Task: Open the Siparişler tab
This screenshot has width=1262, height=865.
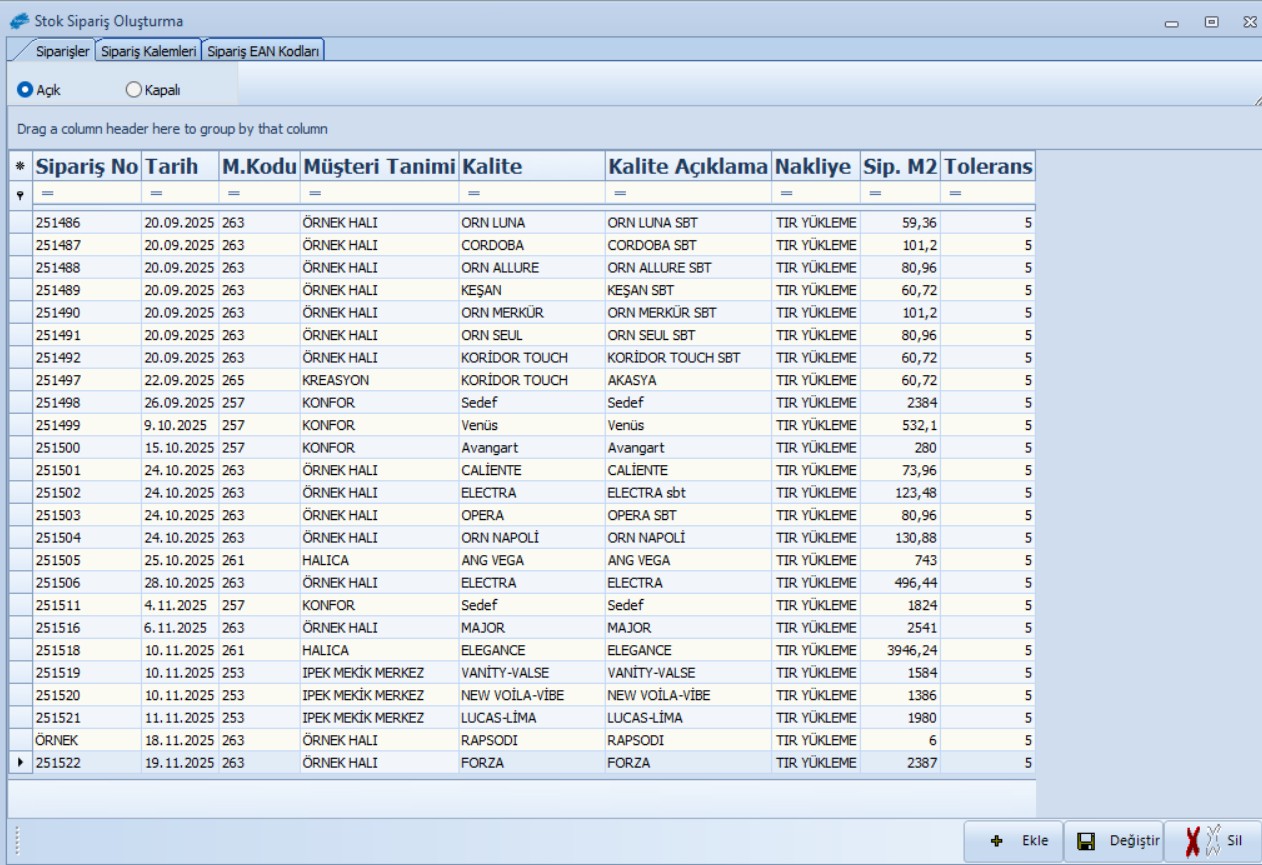Action: (63, 51)
